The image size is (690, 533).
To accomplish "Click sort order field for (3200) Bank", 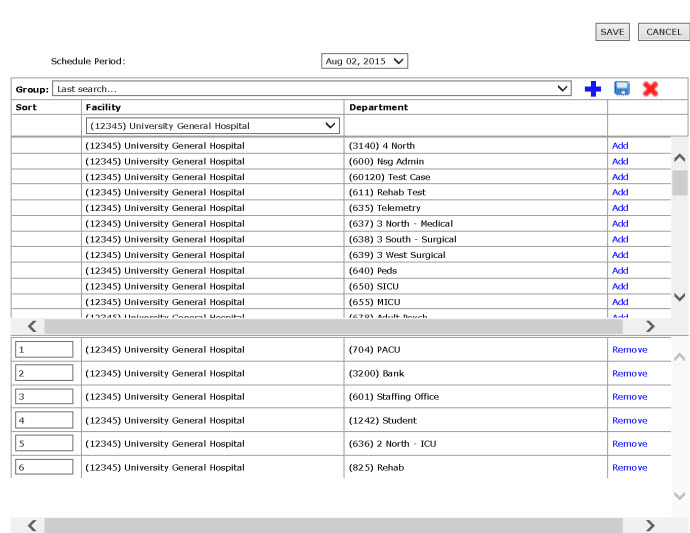I will click(44, 373).
